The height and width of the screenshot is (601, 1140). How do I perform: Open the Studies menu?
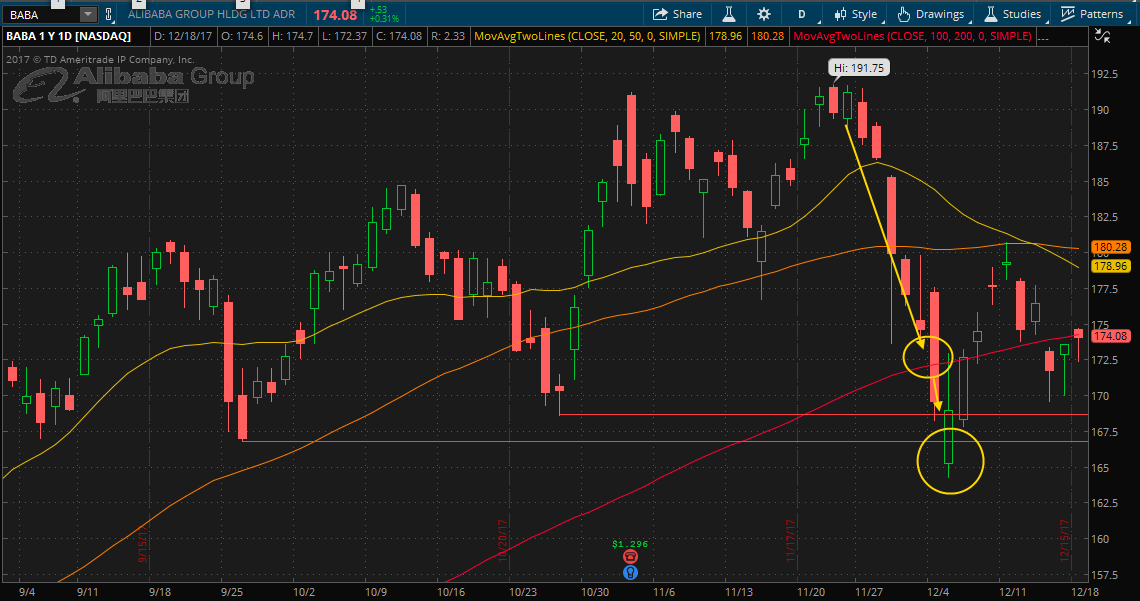pos(1014,14)
